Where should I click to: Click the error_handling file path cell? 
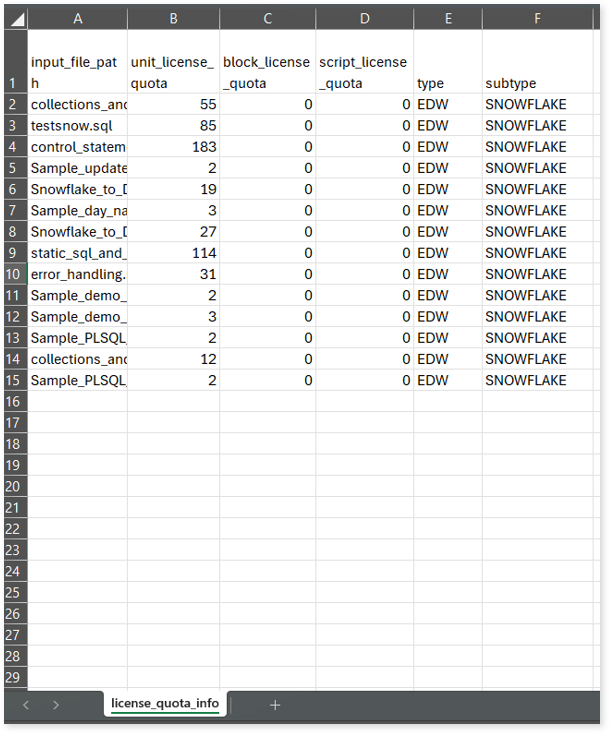(x=78, y=274)
